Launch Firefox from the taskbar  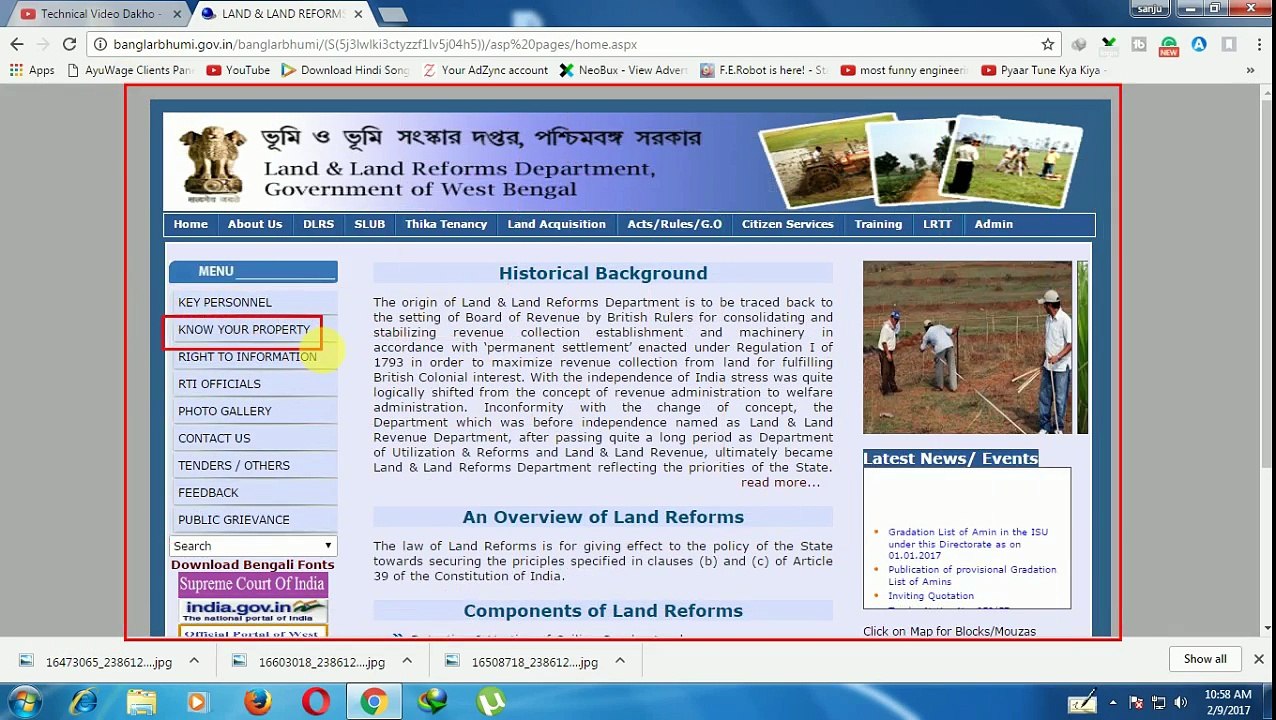click(258, 702)
